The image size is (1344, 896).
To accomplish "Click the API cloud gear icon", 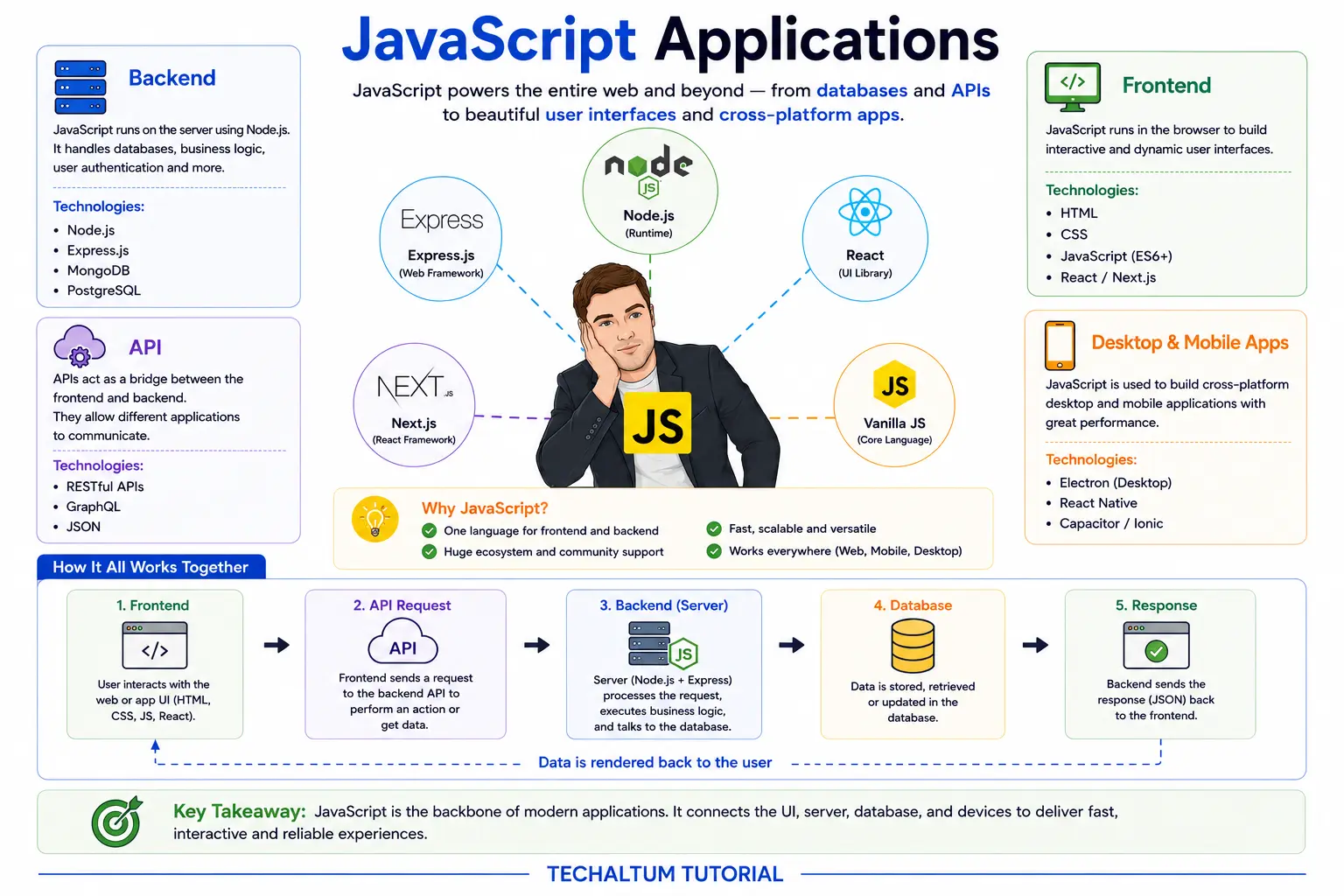I will (x=80, y=346).
